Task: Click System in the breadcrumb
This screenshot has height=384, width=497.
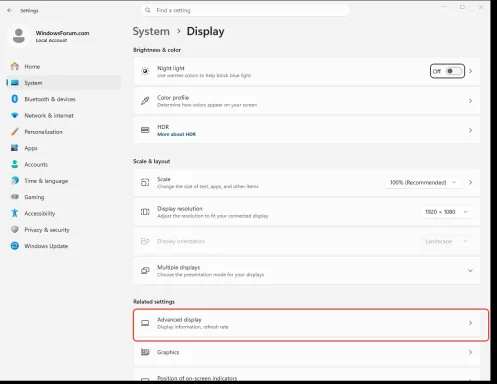Action: click(x=151, y=31)
